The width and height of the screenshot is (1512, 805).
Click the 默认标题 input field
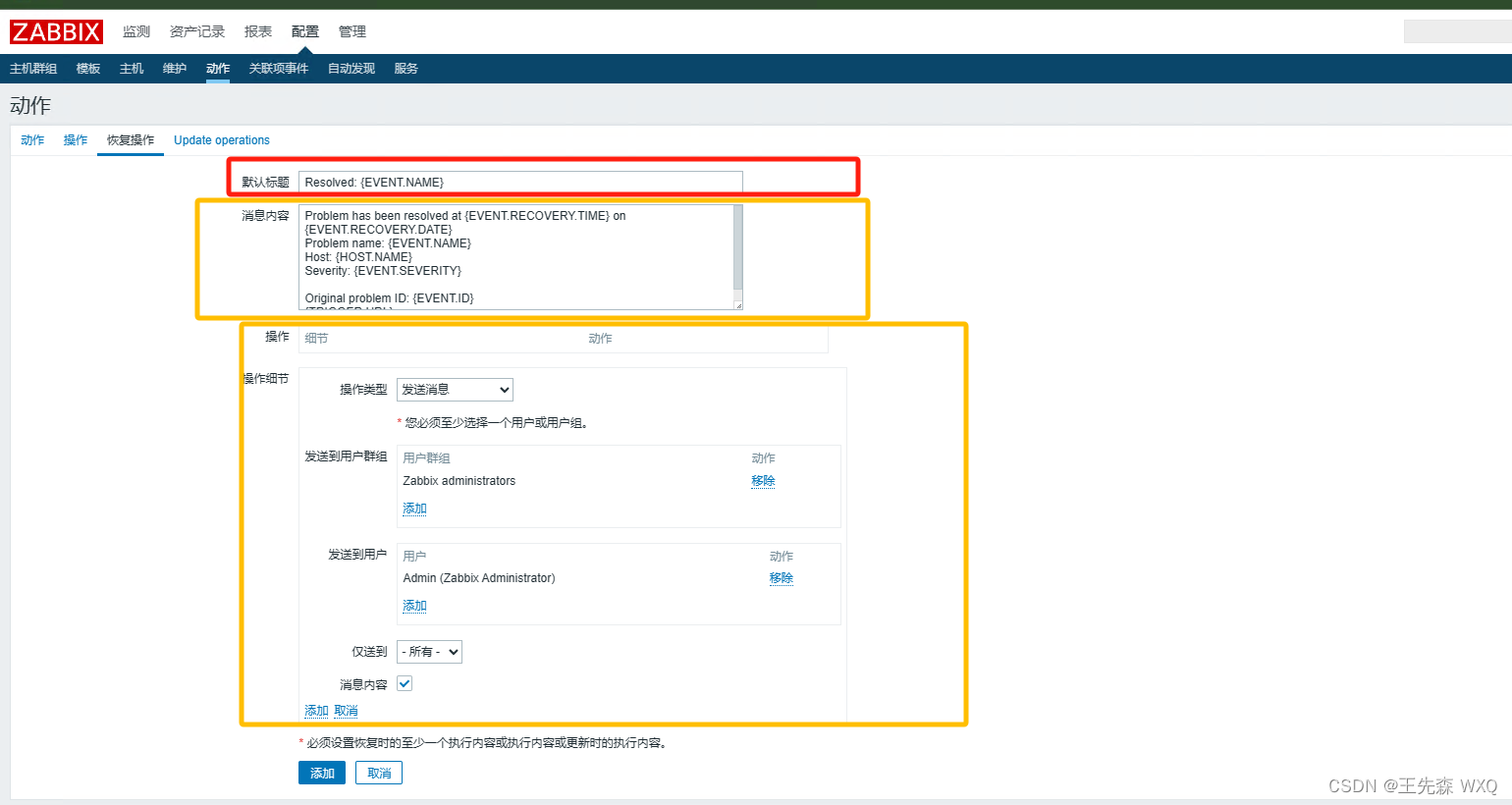[520, 183]
